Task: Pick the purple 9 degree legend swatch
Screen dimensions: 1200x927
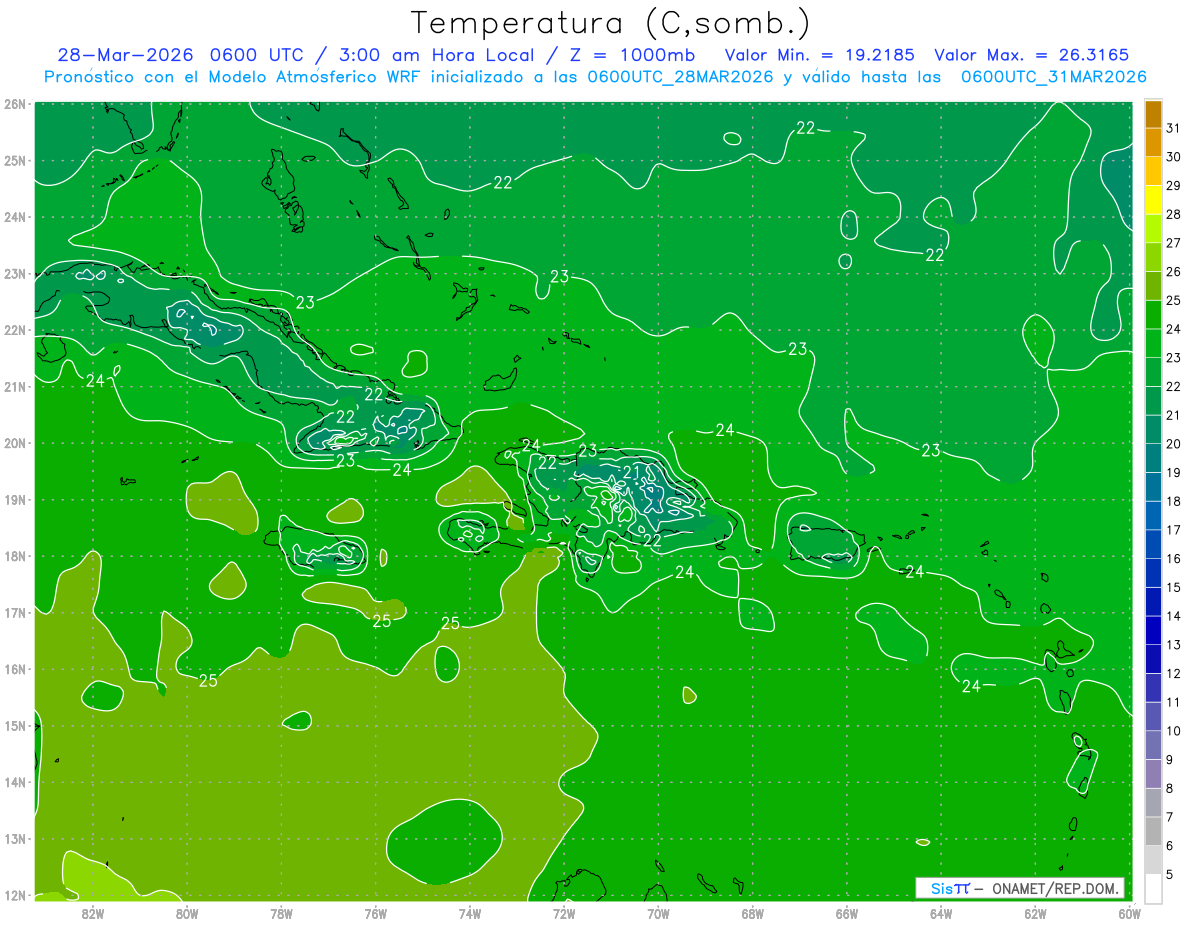Action: [1153, 774]
